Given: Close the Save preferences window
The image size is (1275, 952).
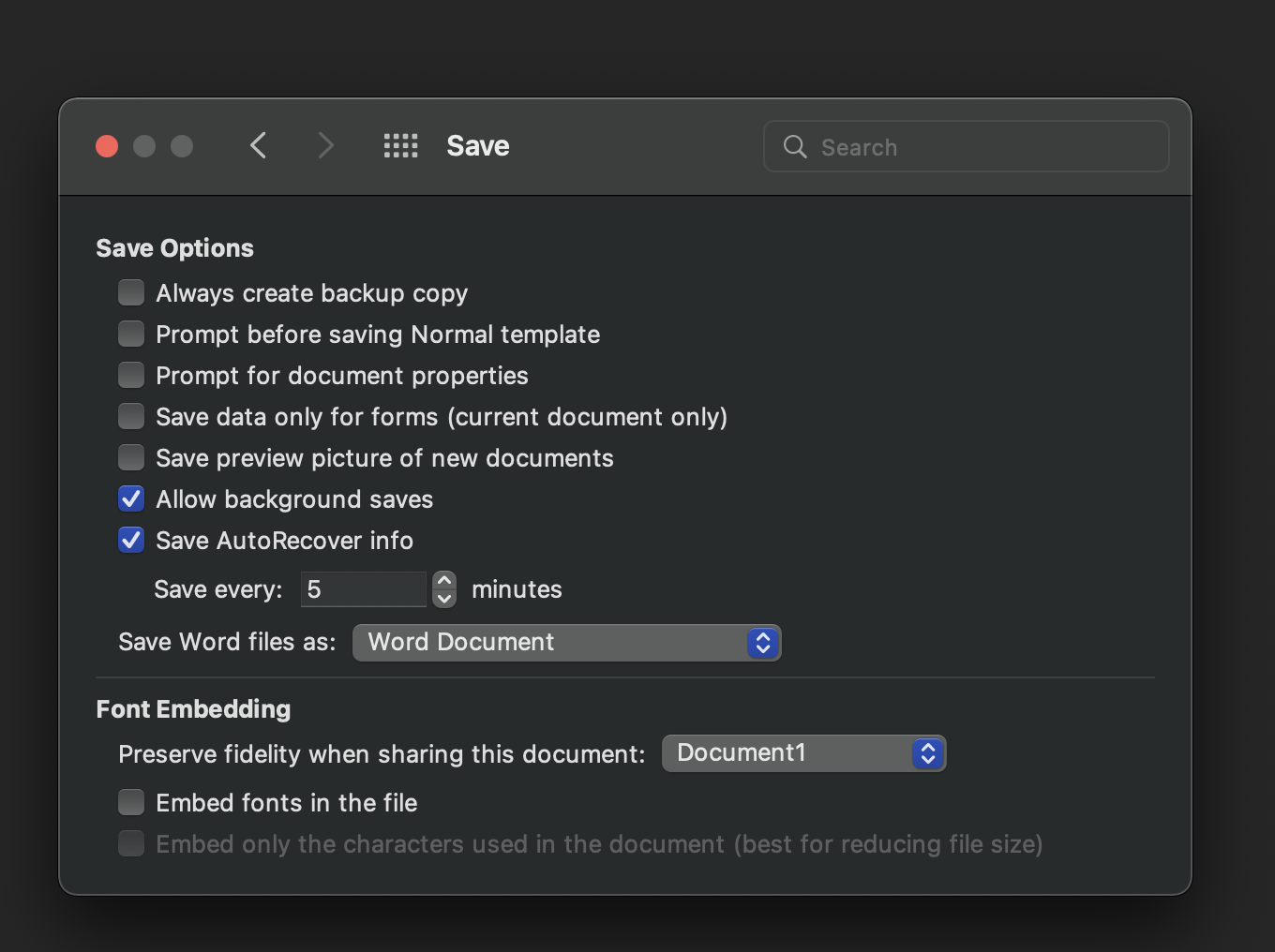Looking at the screenshot, I should tap(107, 146).
